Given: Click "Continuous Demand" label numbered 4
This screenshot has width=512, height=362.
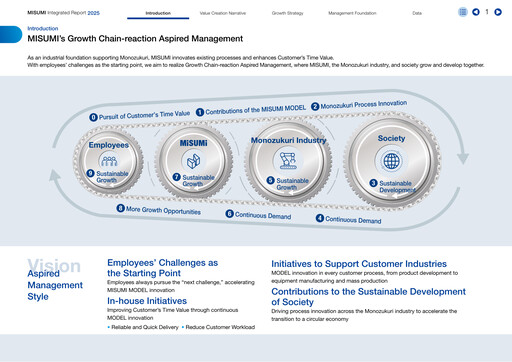Looking at the screenshot, I should [x=353, y=220].
